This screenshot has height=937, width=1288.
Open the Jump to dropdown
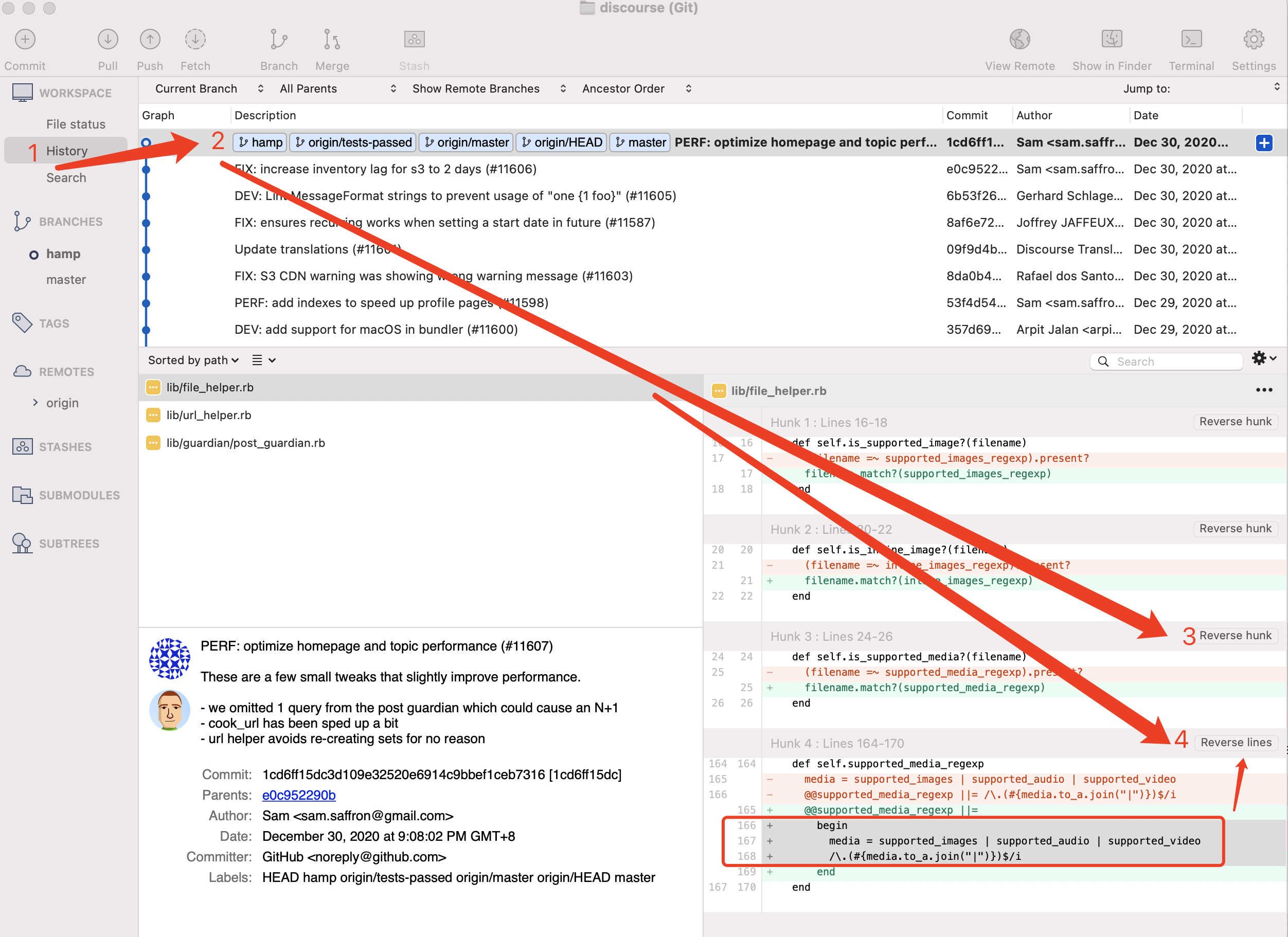1202,88
